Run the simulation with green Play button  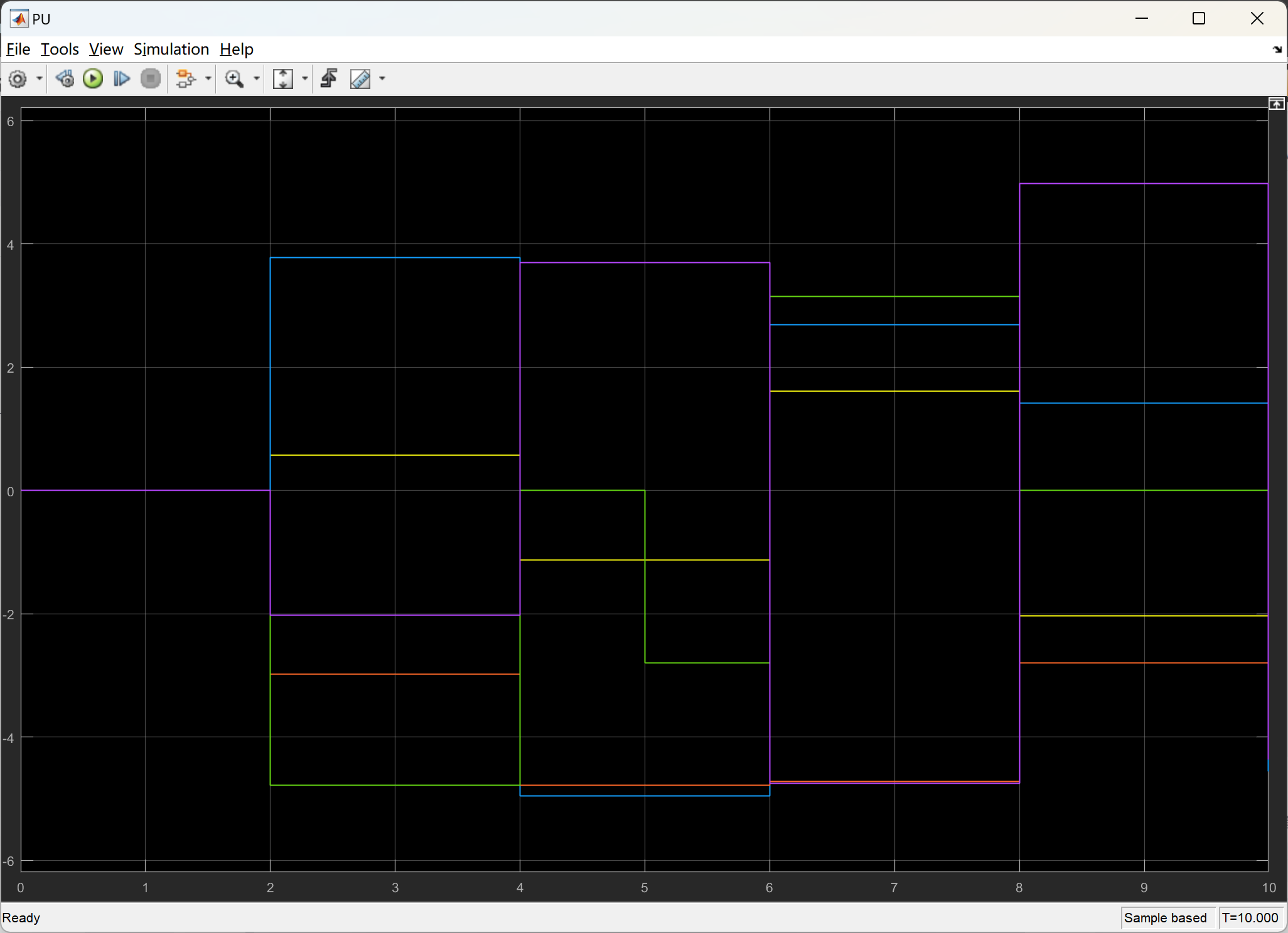tap(93, 79)
